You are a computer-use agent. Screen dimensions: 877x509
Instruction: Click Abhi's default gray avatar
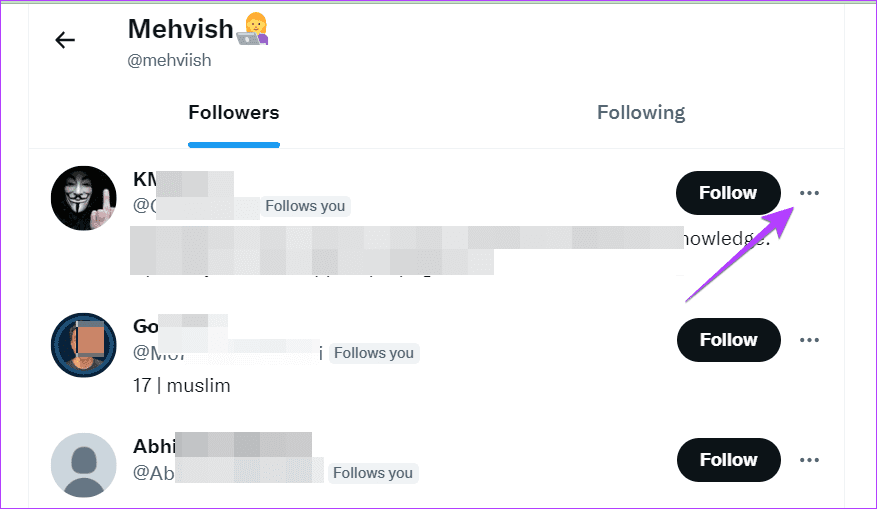coord(84,465)
